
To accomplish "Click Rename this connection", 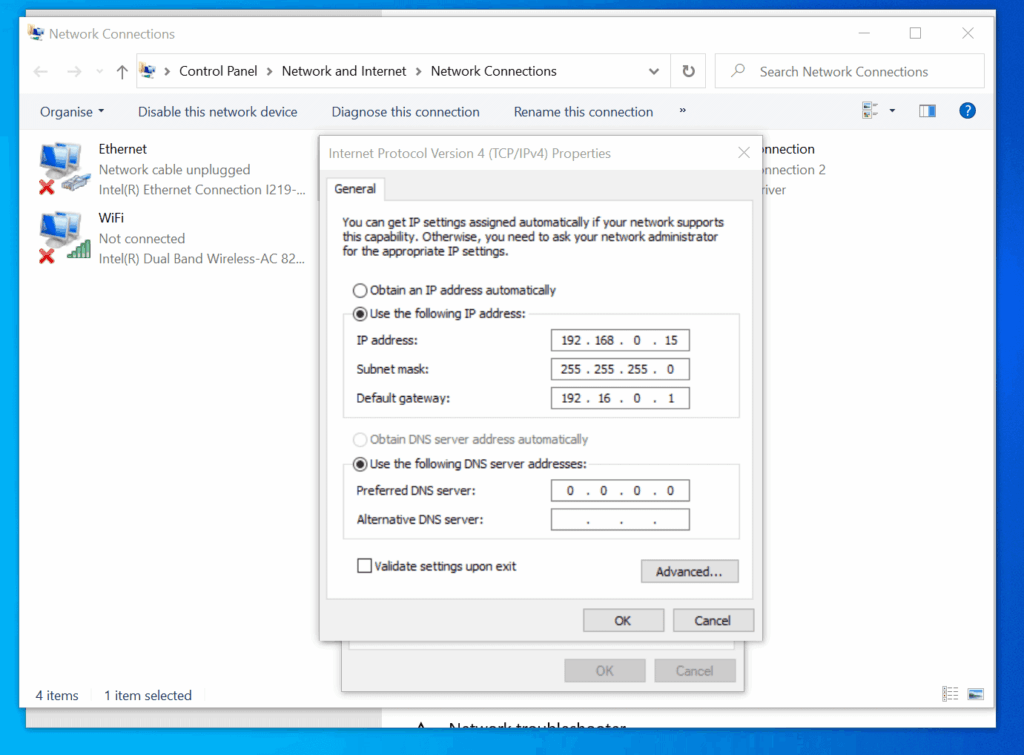I will tap(583, 112).
